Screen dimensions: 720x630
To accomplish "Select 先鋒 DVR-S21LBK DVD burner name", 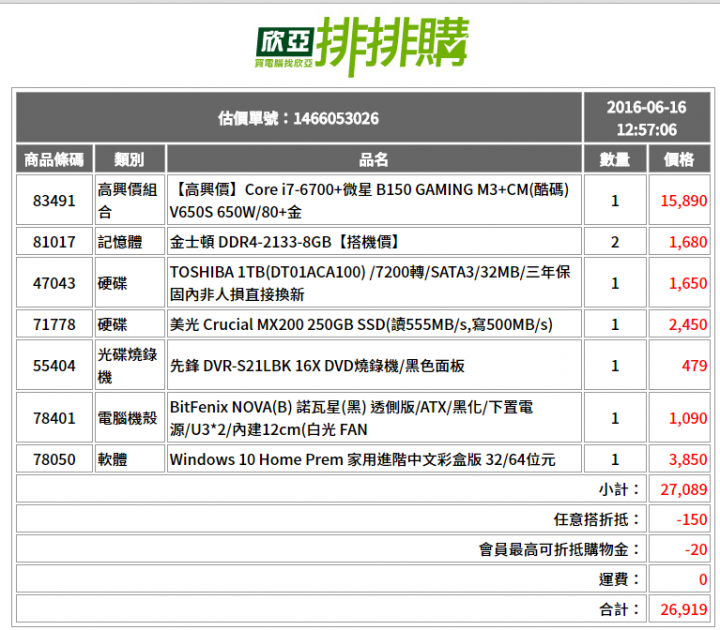I will click(x=317, y=366).
